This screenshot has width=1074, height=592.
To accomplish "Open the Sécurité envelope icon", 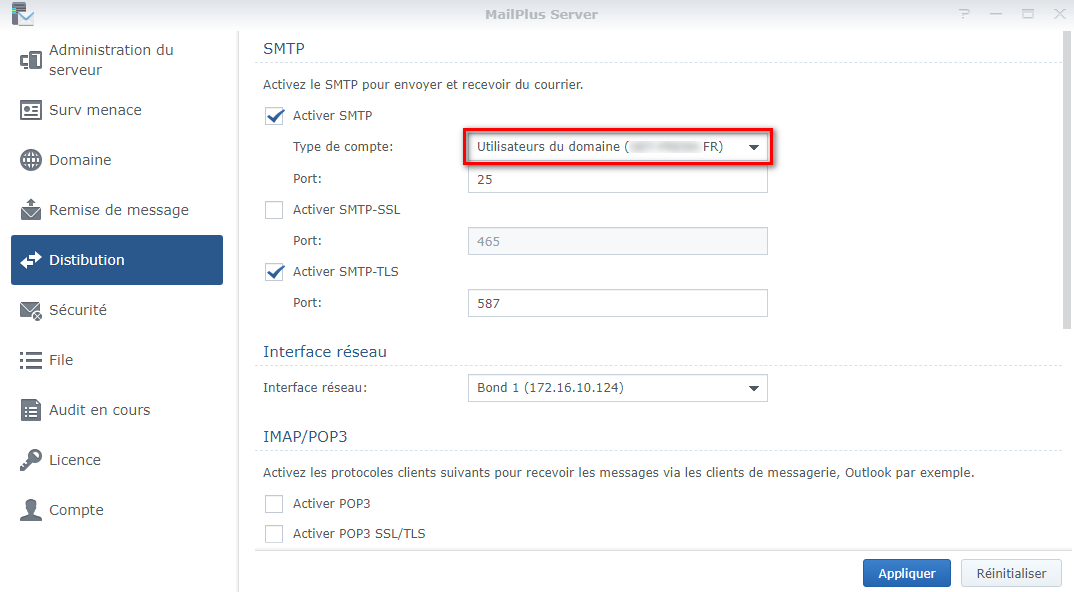I will [30, 310].
